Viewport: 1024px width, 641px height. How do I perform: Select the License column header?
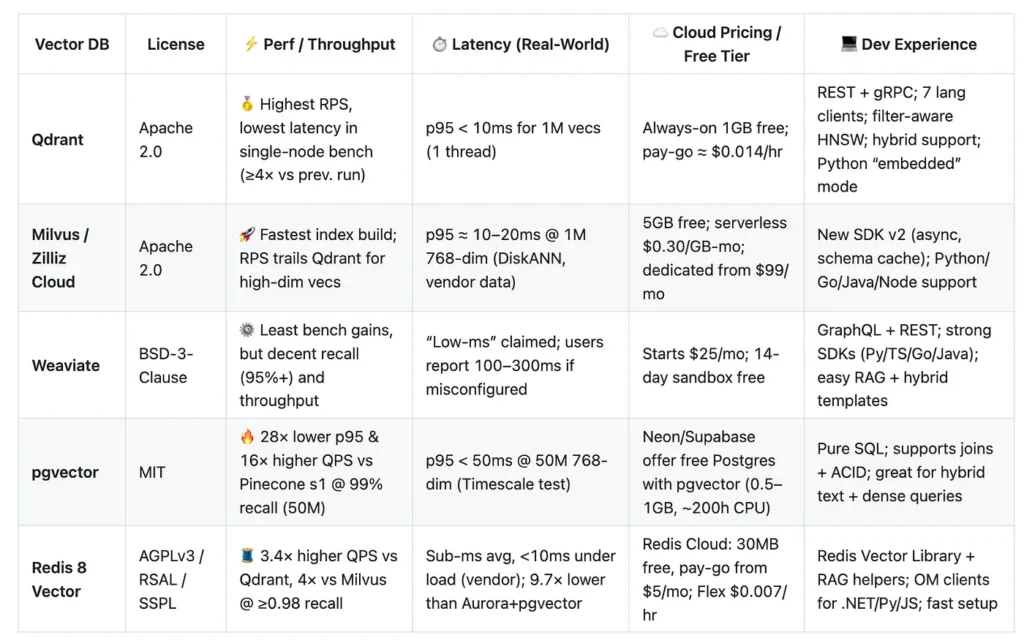coord(176,44)
